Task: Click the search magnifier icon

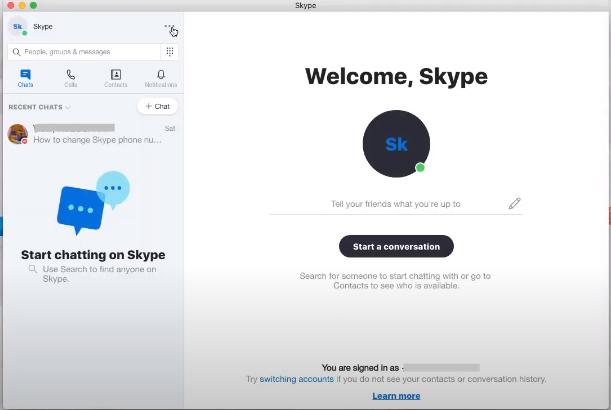Action: [16, 52]
